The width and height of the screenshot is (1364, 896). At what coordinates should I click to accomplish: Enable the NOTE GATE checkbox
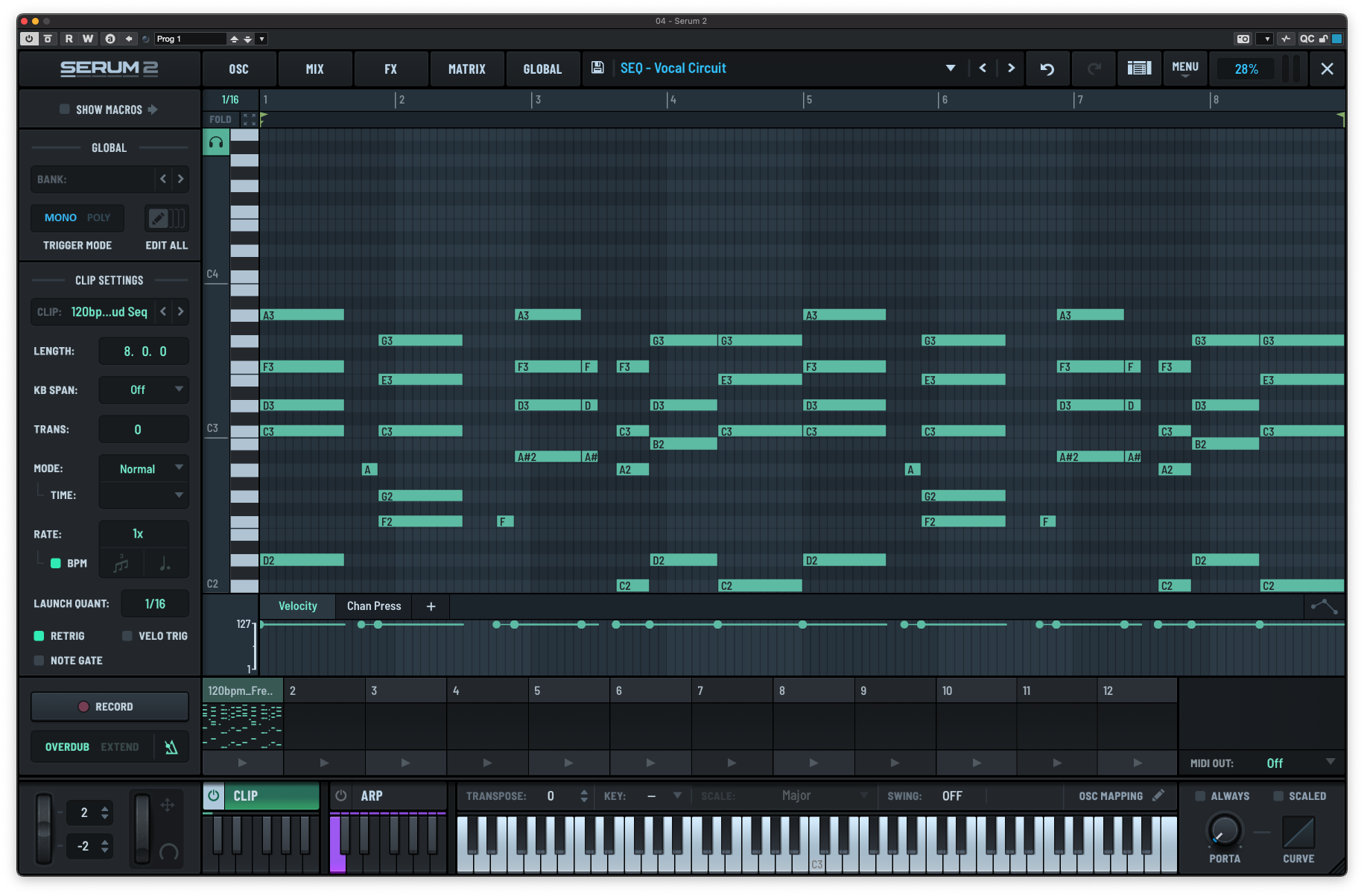coord(39,660)
